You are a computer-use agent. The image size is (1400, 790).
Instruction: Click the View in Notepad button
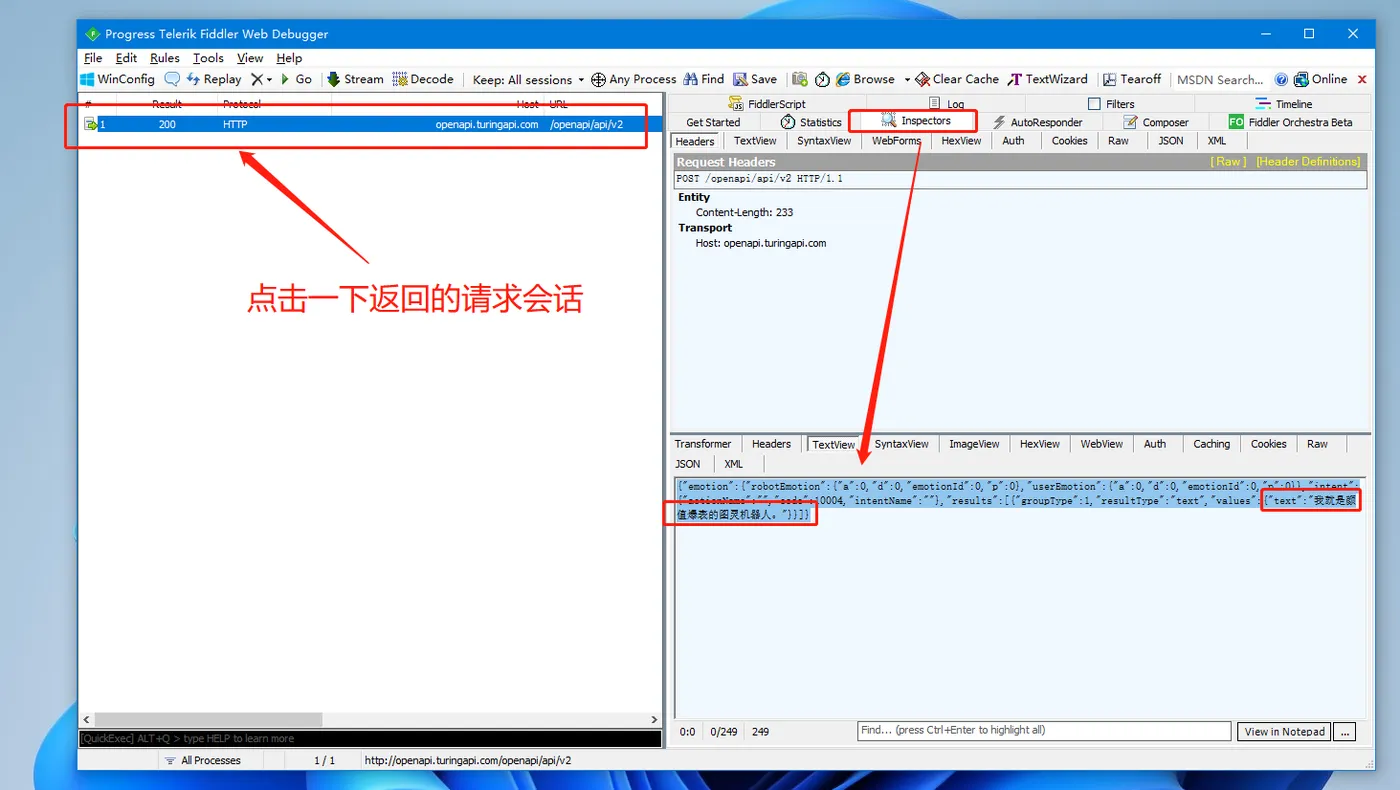pos(1284,732)
